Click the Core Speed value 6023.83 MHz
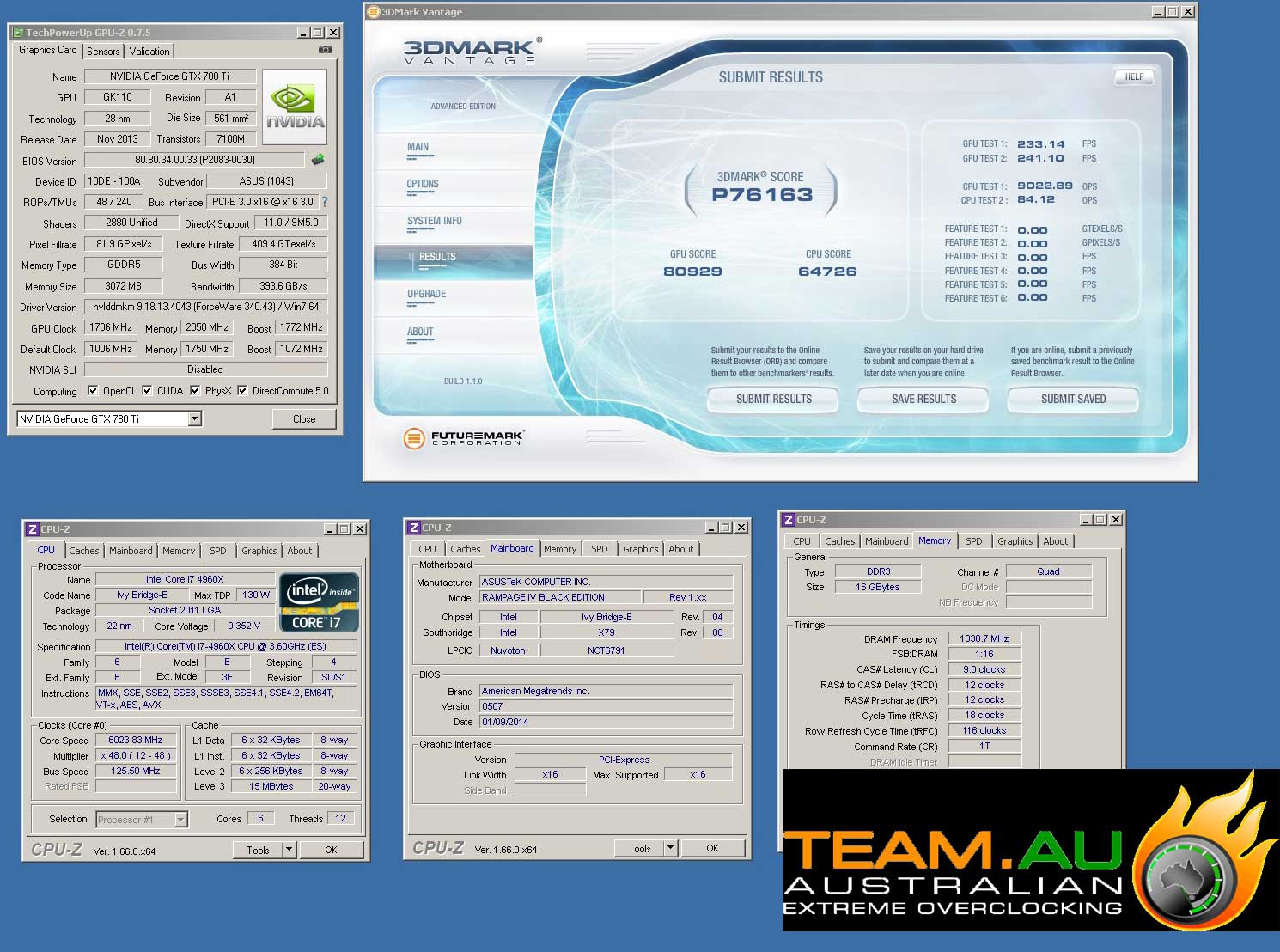The image size is (1280, 952). (x=136, y=740)
